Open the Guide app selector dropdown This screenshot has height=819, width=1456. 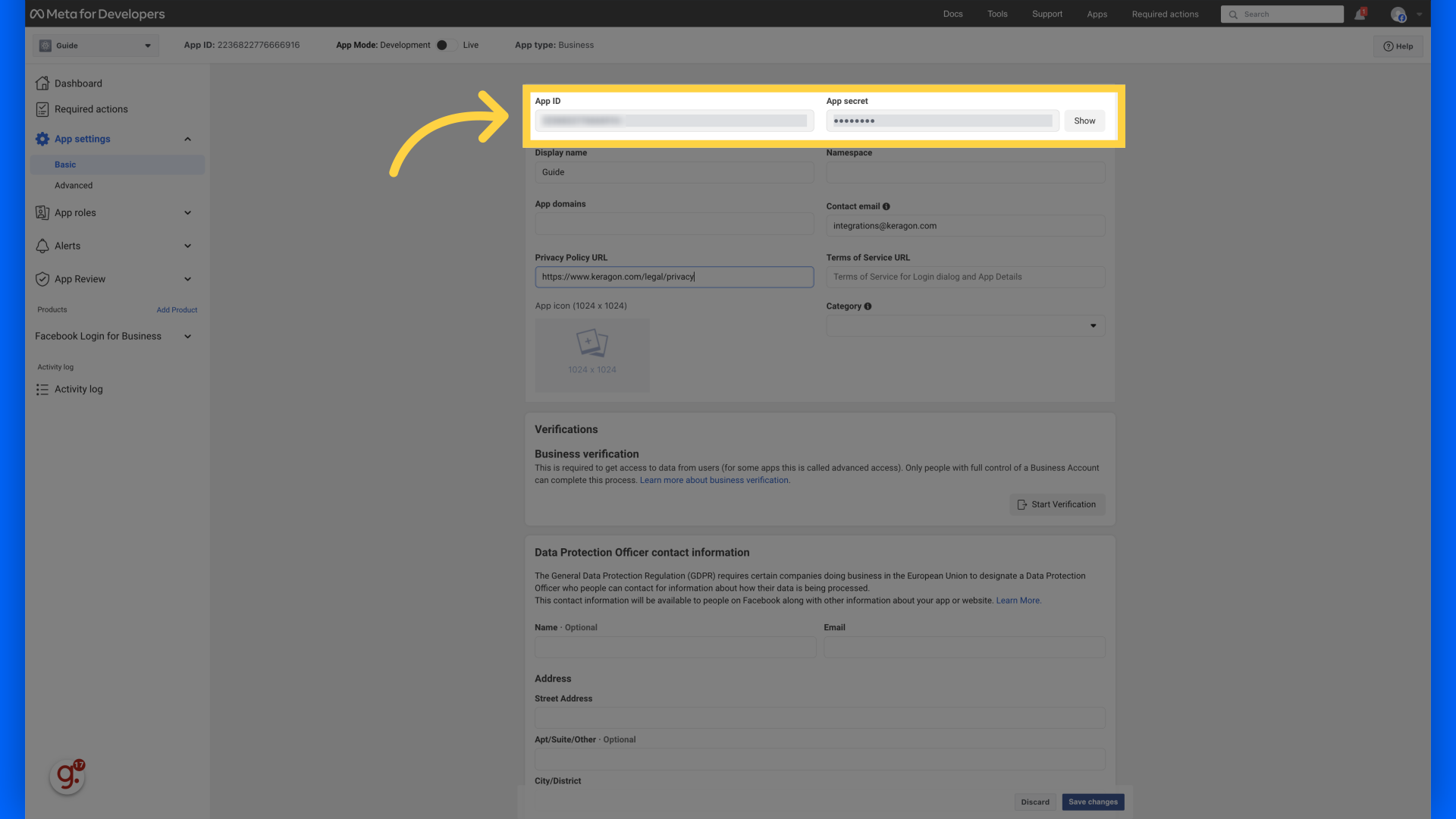tap(96, 45)
